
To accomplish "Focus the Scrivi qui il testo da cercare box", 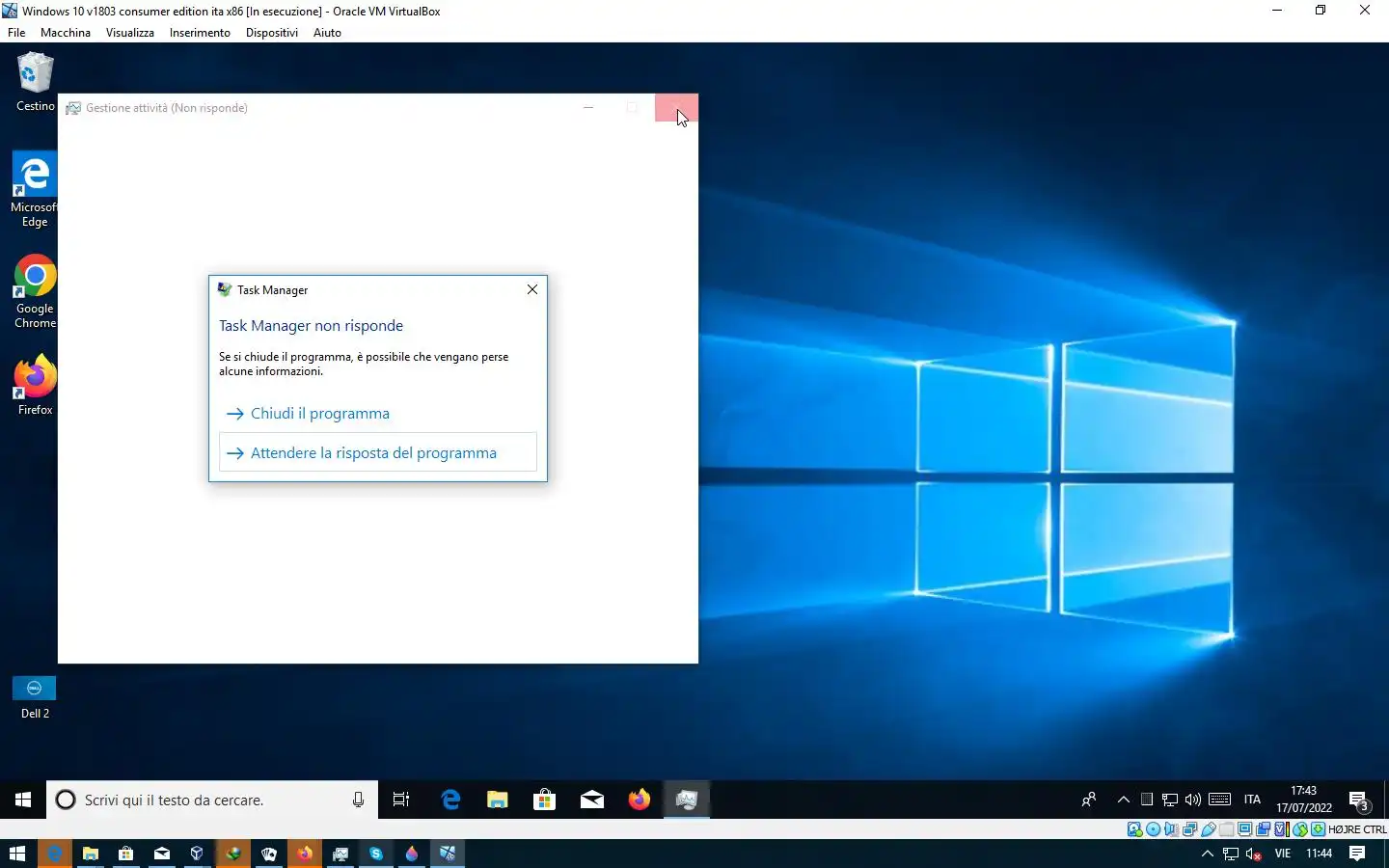I will point(212,800).
